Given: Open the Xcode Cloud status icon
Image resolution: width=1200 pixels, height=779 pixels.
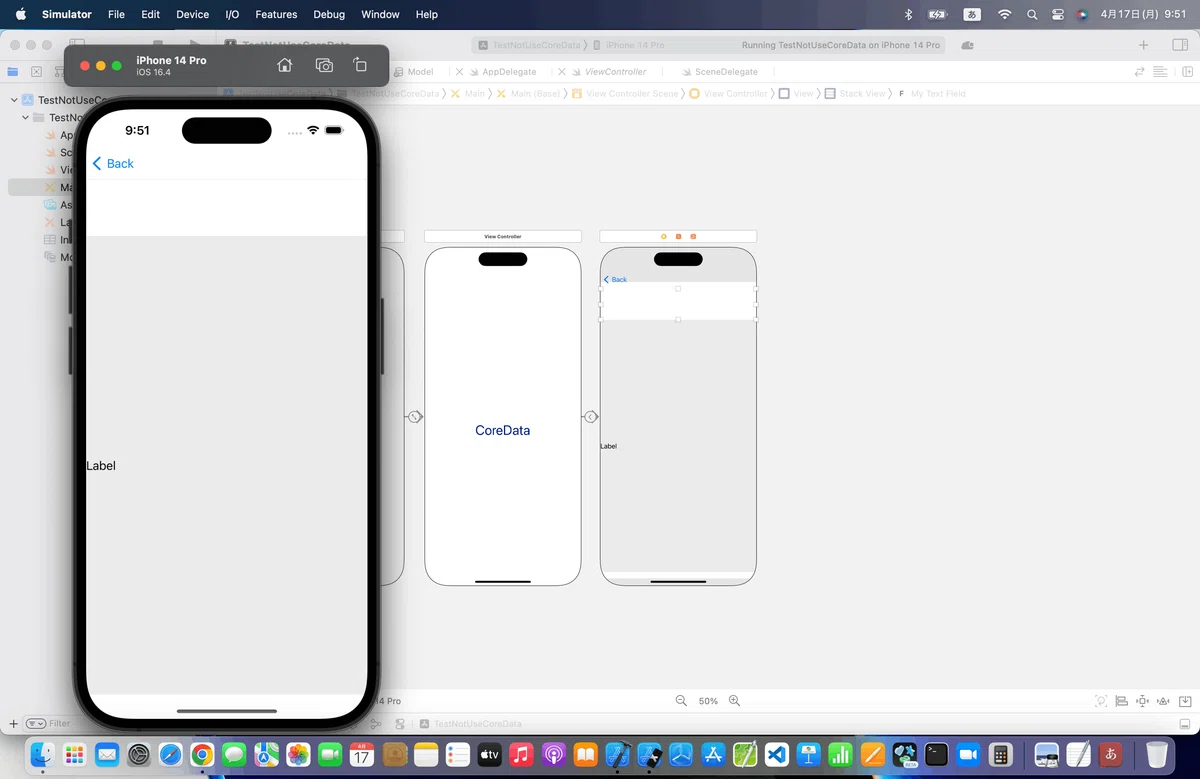Looking at the screenshot, I should pos(967,45).
